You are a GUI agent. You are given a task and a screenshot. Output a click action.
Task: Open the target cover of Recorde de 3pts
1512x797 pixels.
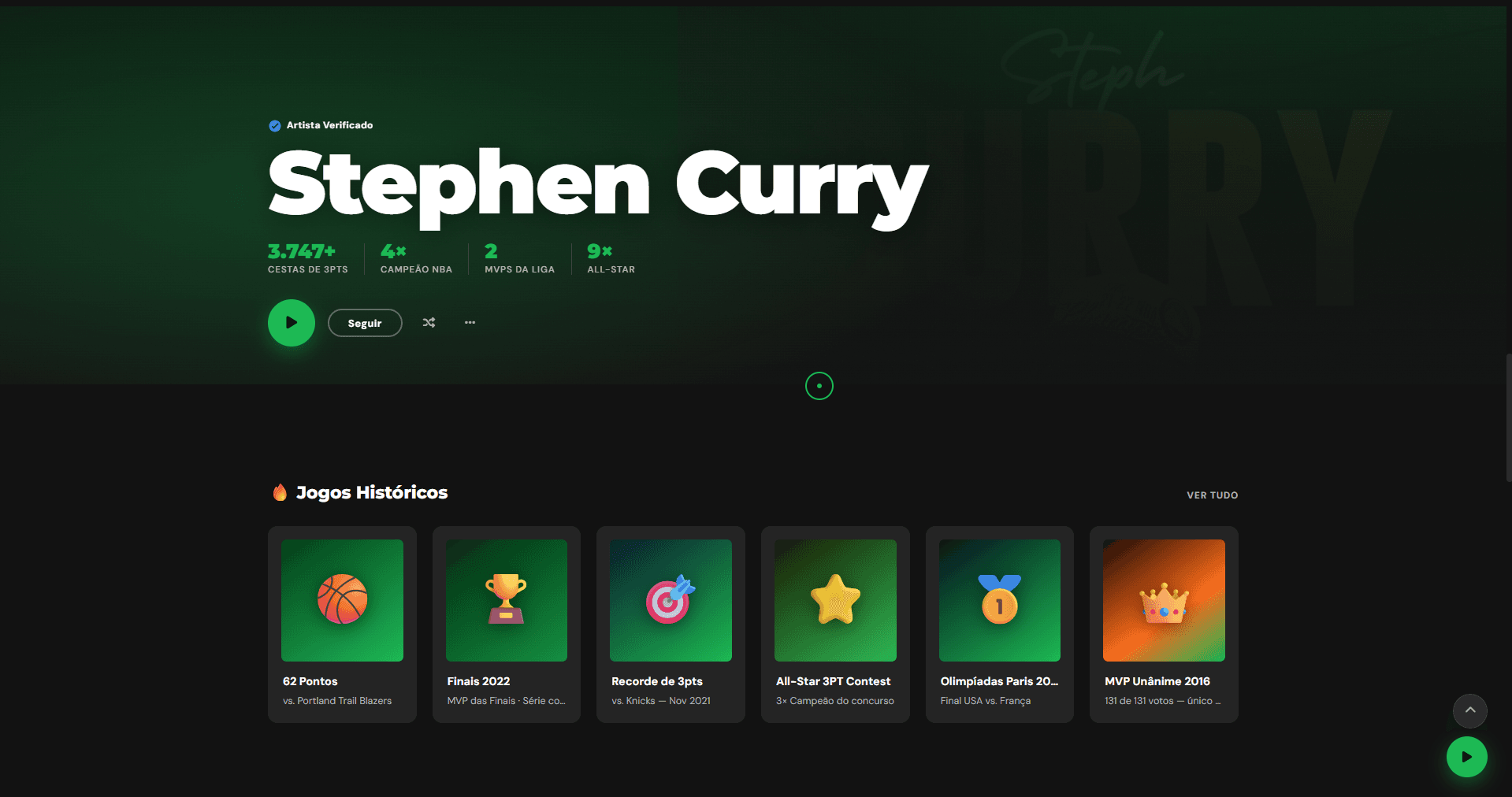tap(671, 600)
